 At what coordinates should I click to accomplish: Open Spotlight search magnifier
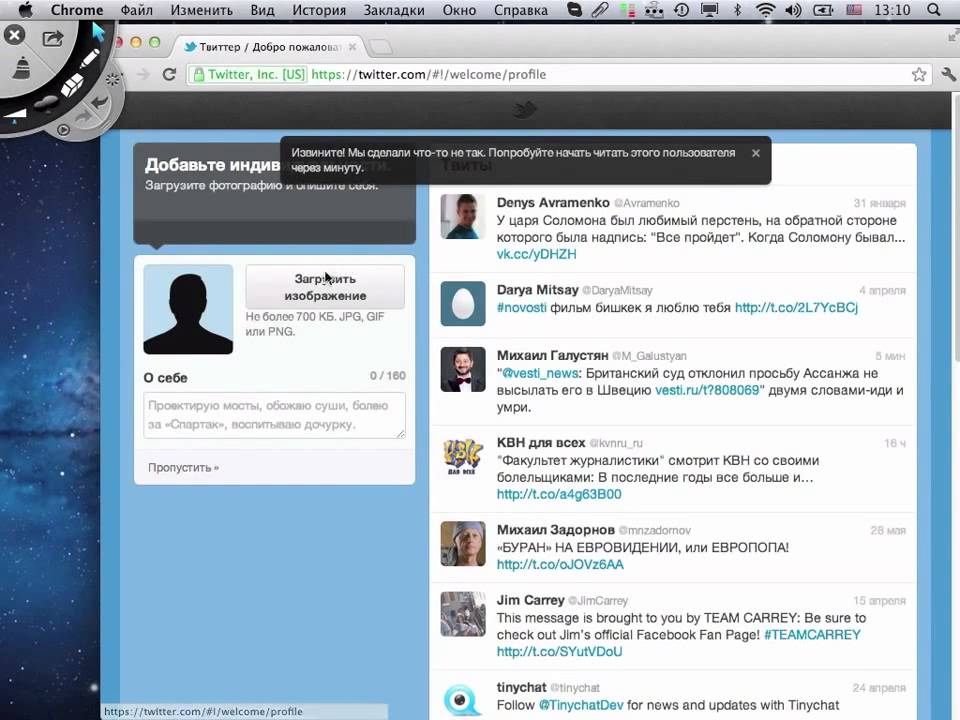click(934, 10)
